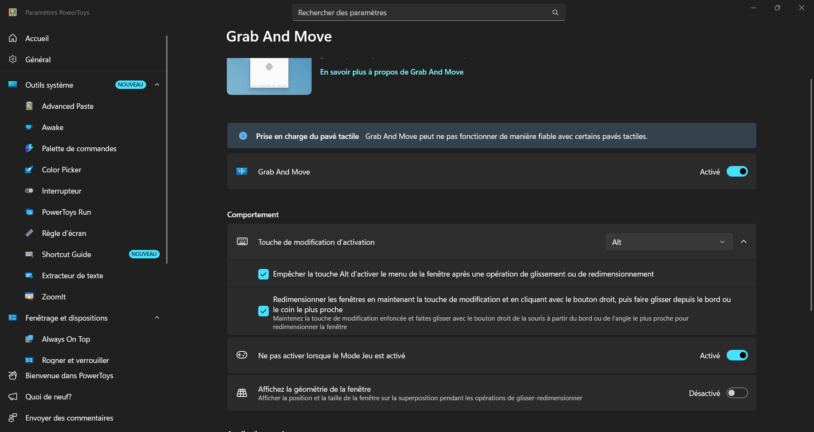Collapse the Outils système group

coord(157,85)
